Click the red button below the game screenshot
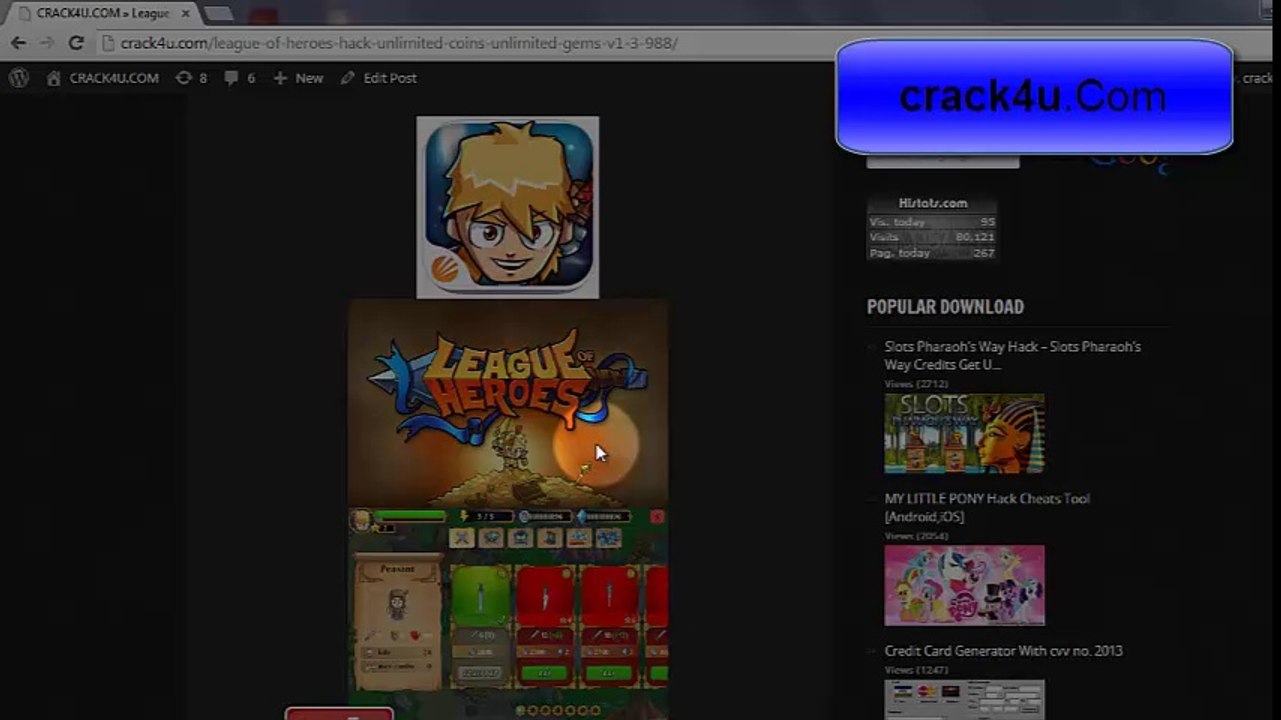The width and height of the screenshot is (1281, 720). coord(339,714)
